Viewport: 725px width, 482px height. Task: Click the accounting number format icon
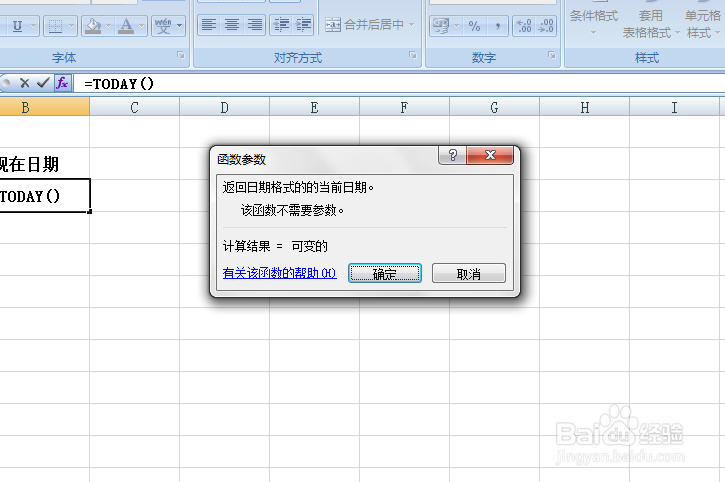click(440, 26)
